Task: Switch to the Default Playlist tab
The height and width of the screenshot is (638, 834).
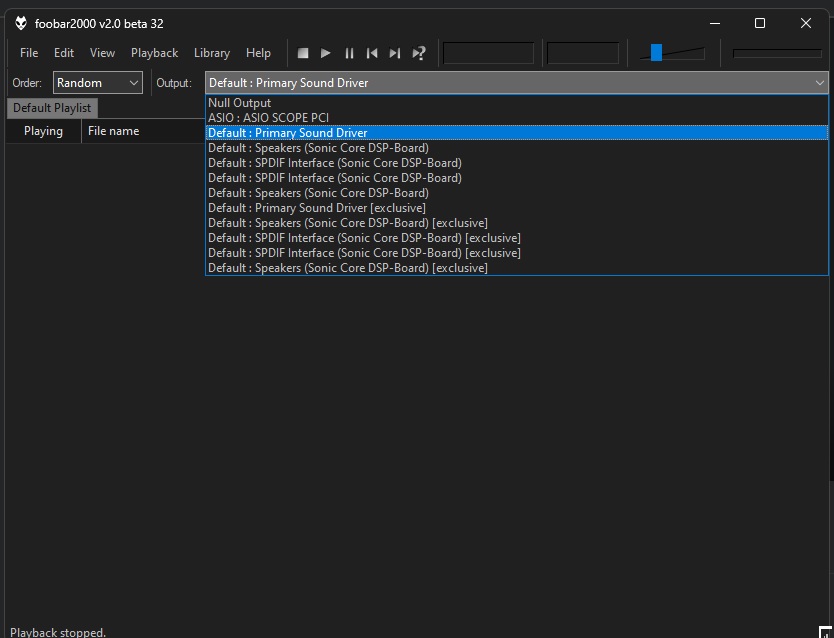Action: click(x=52, y=108)
